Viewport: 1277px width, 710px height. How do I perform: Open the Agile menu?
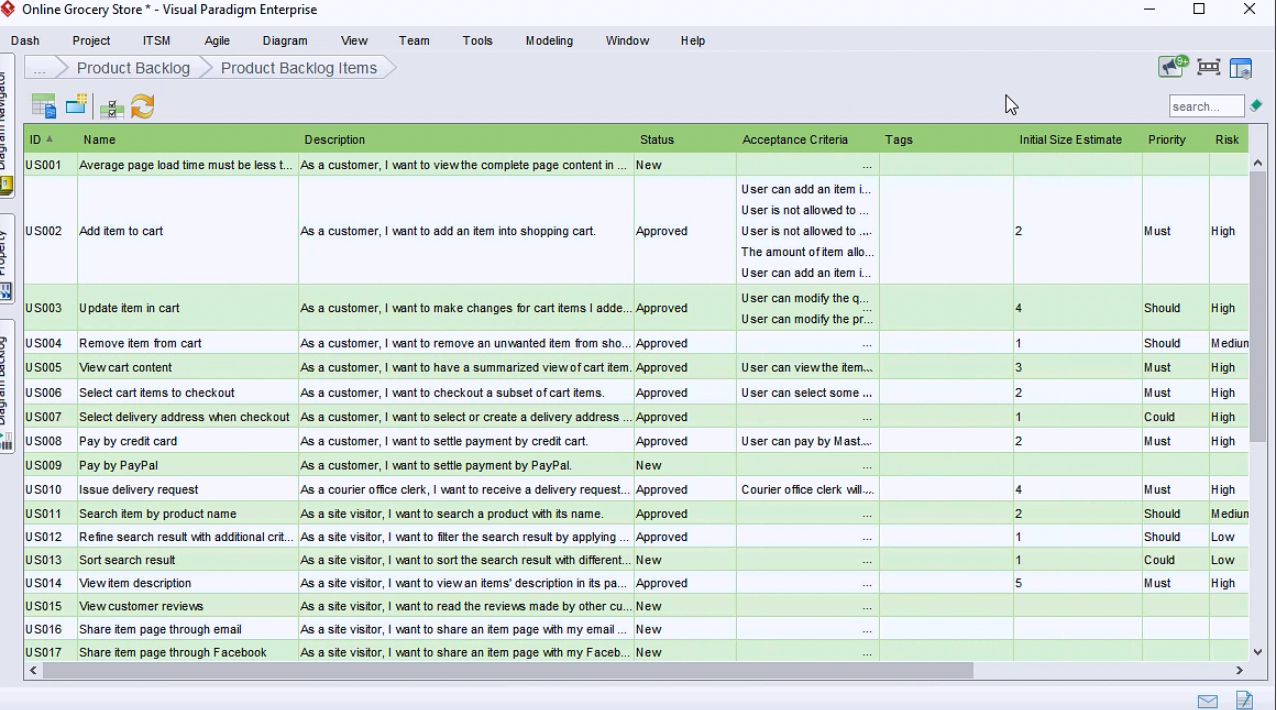tap(217, 41)
